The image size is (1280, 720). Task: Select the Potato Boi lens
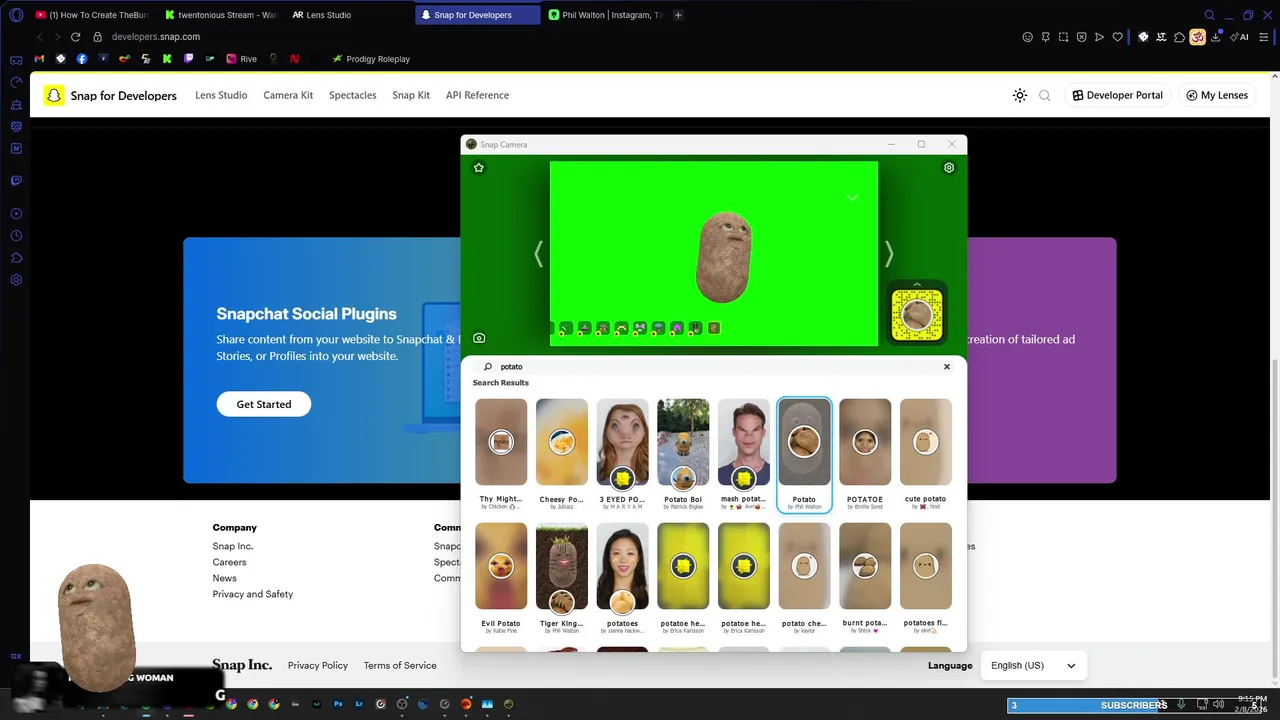point(683,455)
